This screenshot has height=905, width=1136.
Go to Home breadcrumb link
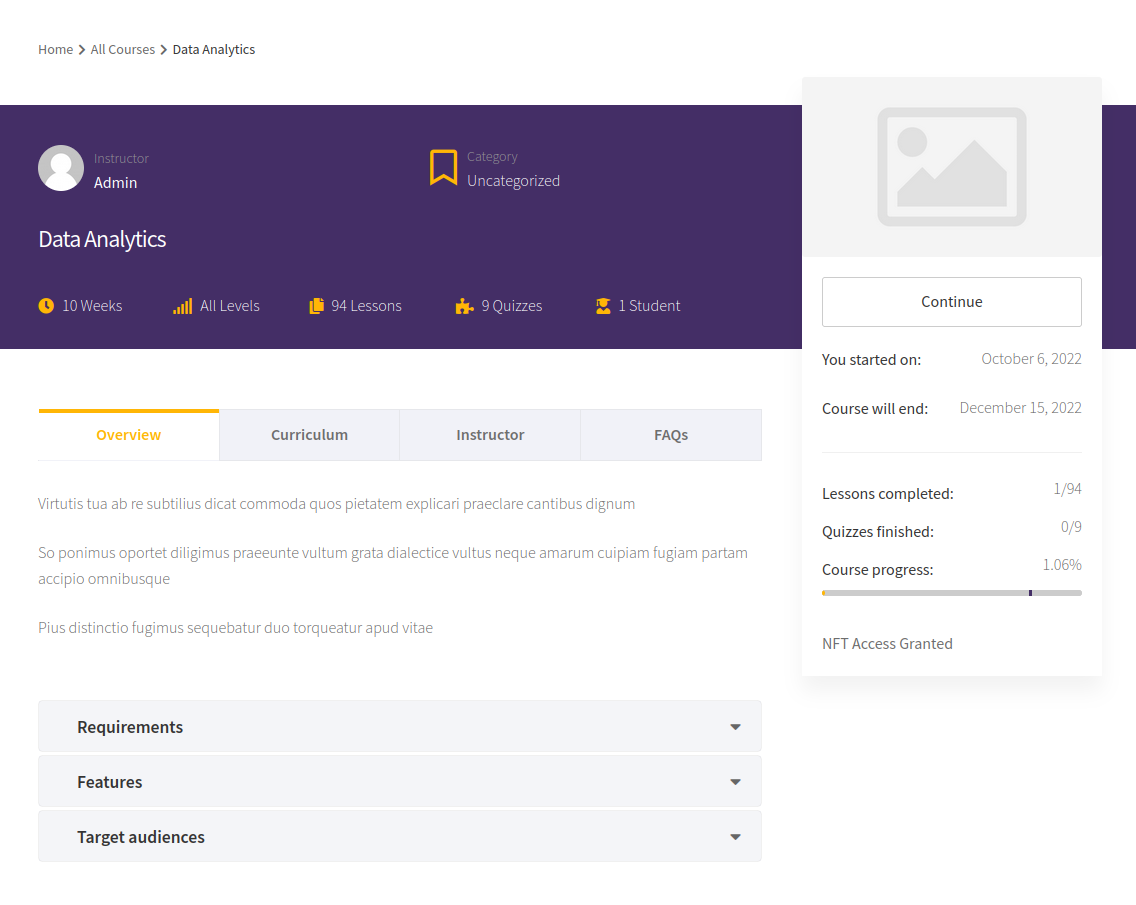(x=56, y=49)
